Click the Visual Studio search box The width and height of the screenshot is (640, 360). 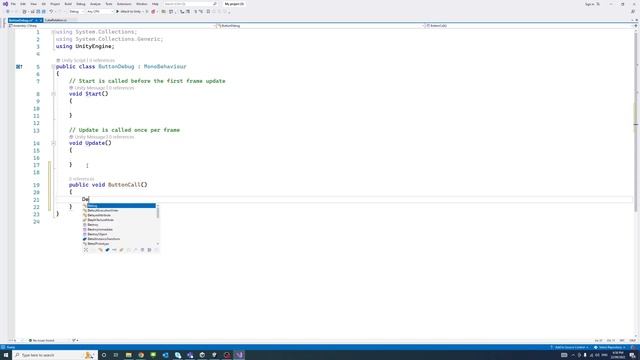(x=190, y=4)
